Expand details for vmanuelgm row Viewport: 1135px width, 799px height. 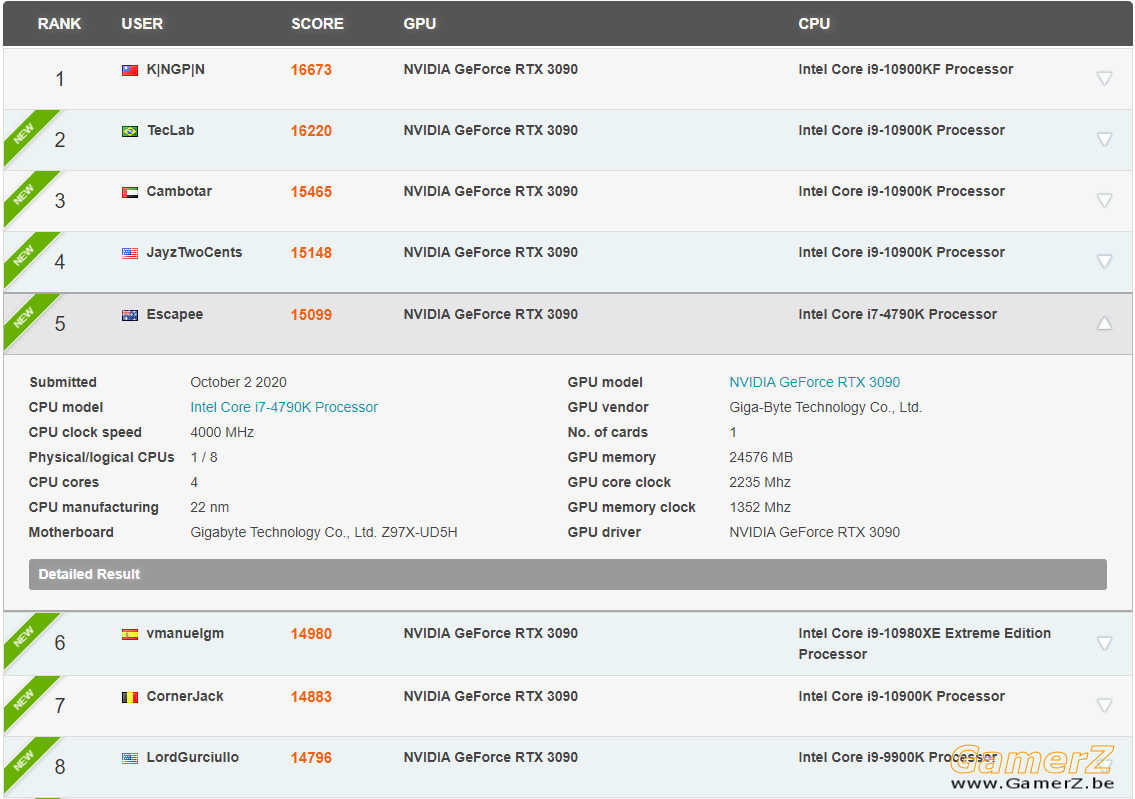[x=1104, y=643]
